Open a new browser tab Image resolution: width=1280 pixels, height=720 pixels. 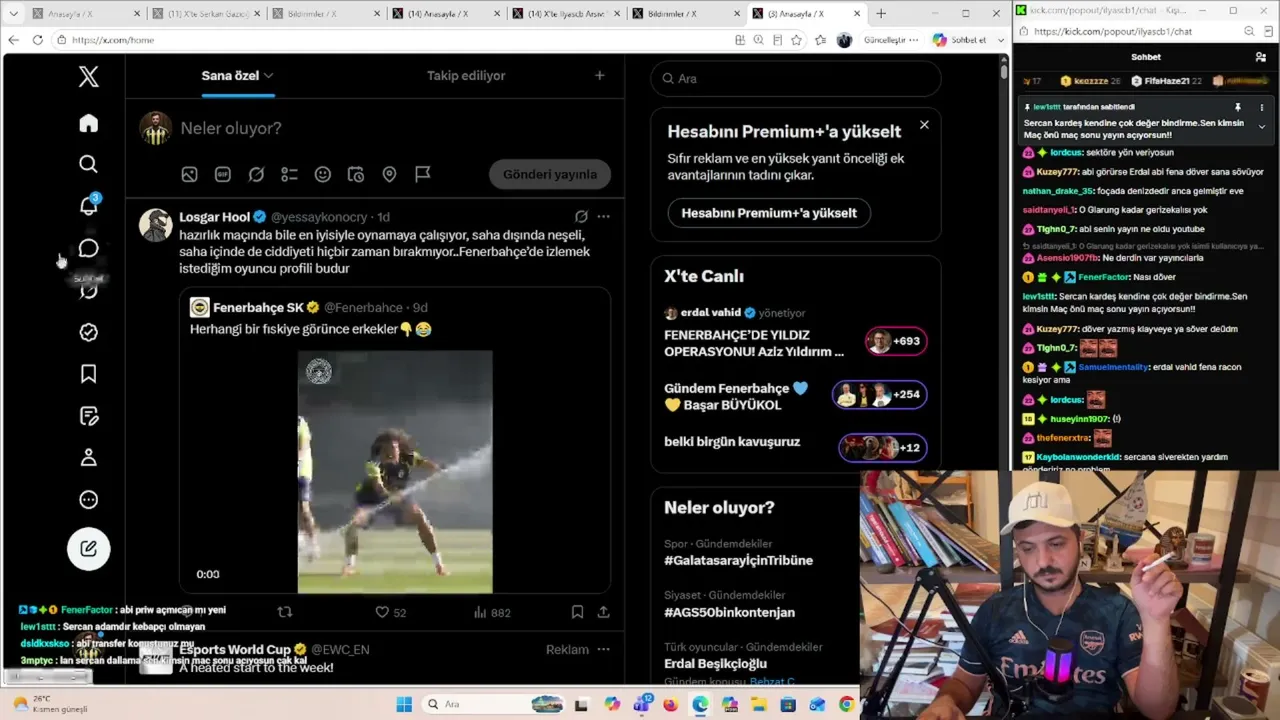point(881,14)
